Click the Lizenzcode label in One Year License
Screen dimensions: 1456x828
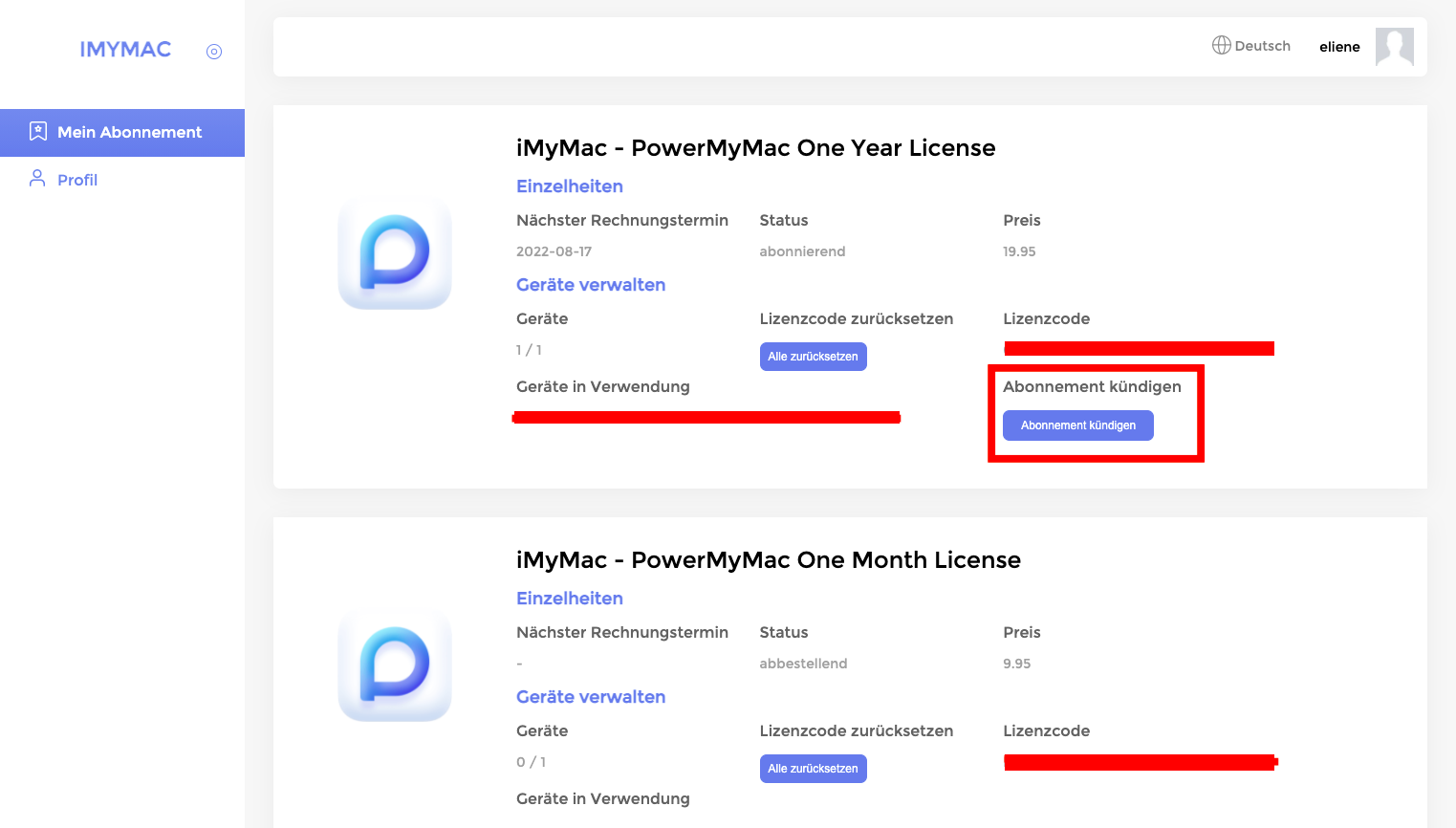click(x=1047, y=318)
